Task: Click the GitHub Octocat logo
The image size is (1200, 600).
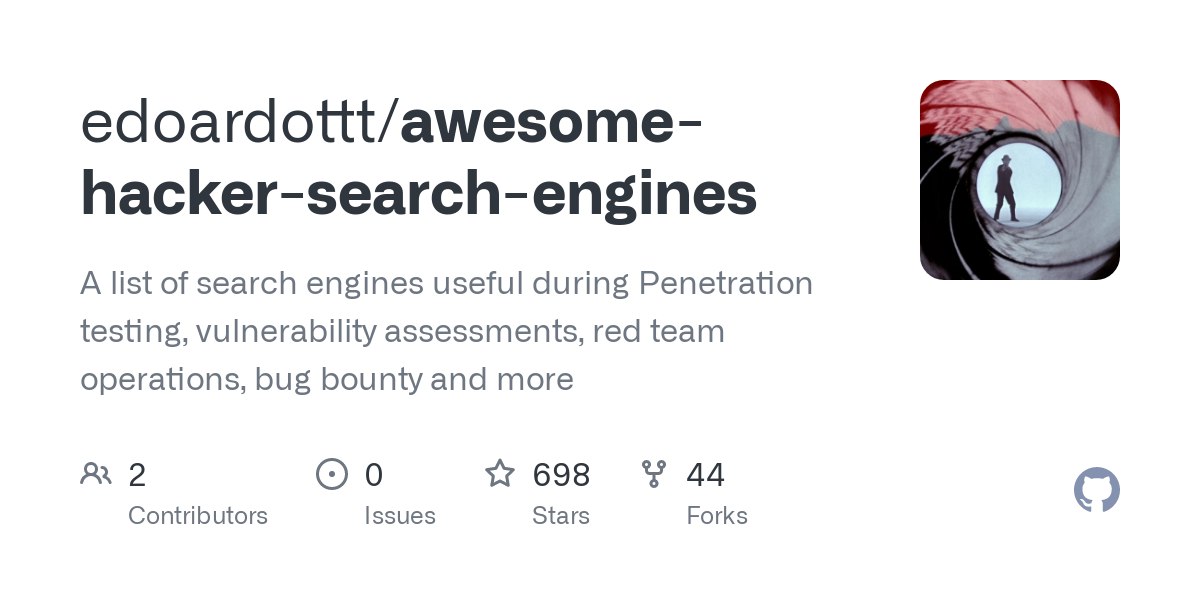Action: 1097,491
